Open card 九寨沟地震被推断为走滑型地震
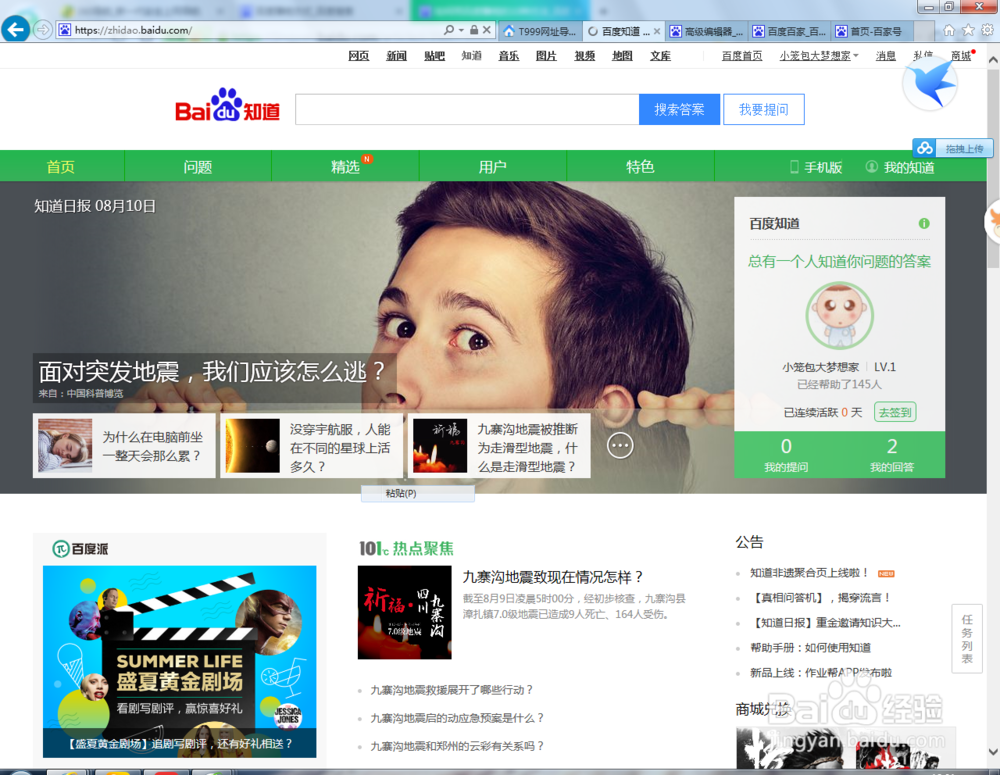The image size is (1000, 775). pos(499,445)
